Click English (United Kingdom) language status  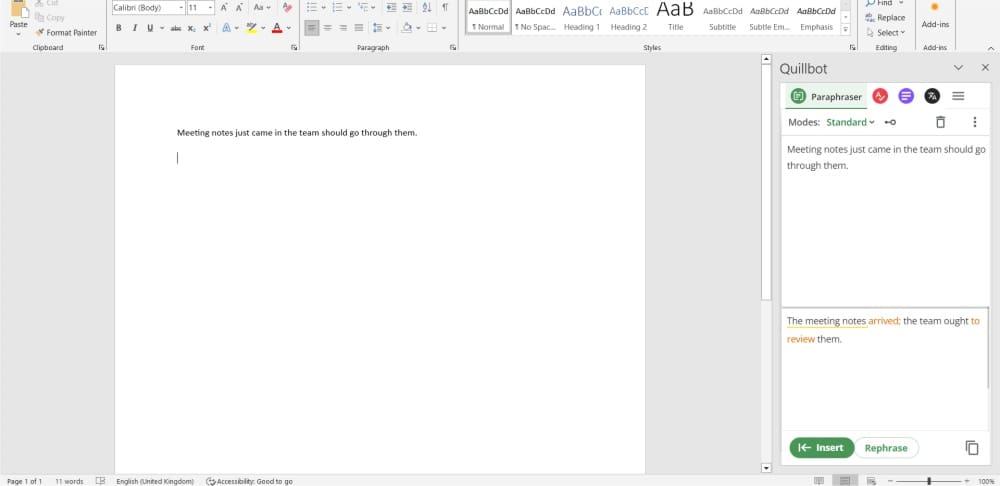click(155, 482)
